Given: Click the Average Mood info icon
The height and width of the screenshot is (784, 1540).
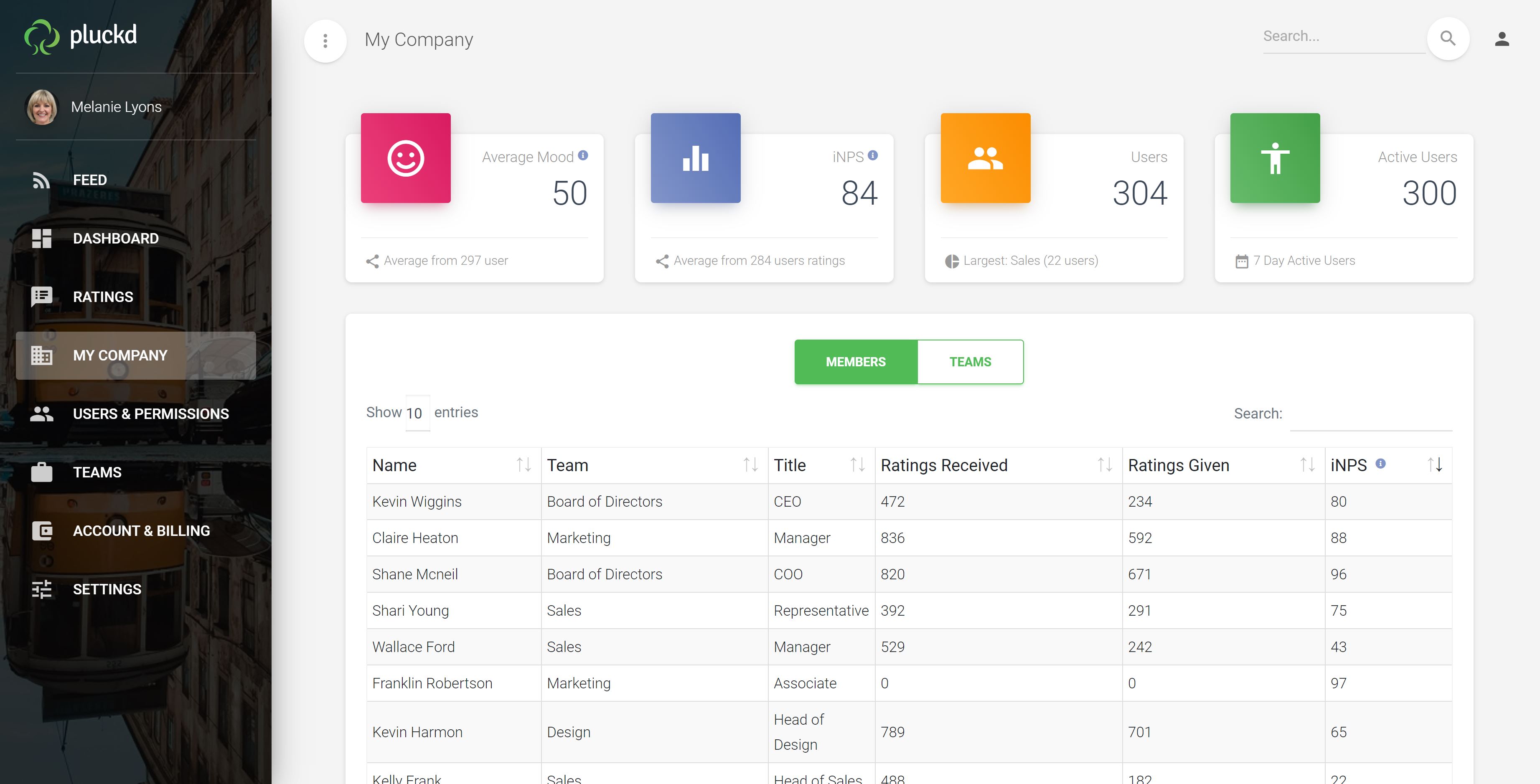Looking at the screenshot, I should pyautogui.click(x=583, y=155).
